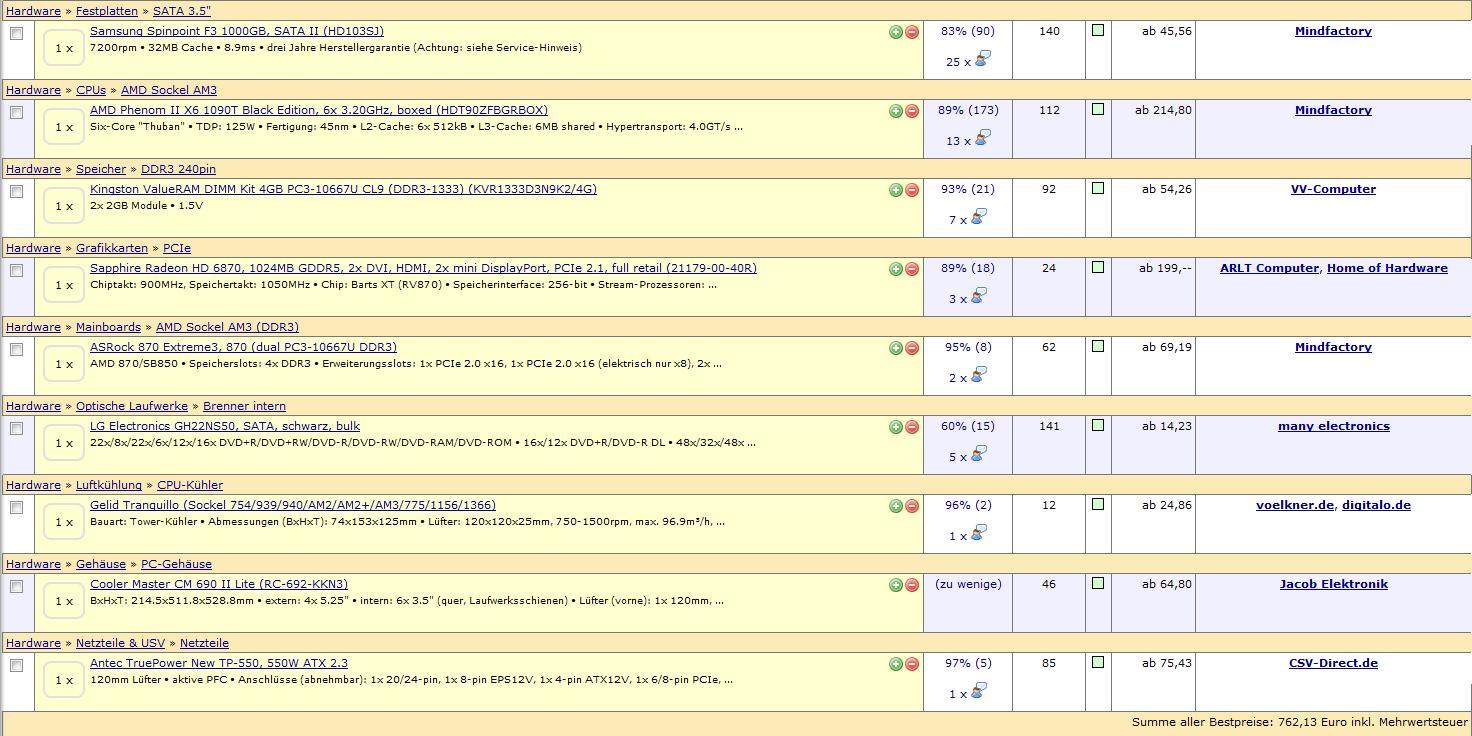Click red minus icon for AMD Phenom II X6
This screenshot has height=736, width=1472.
pos(912,111)
